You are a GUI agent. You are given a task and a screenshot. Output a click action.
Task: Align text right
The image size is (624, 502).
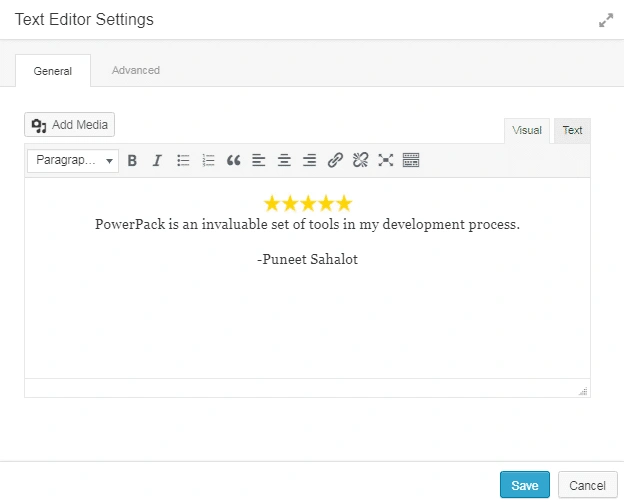[310, 160]
